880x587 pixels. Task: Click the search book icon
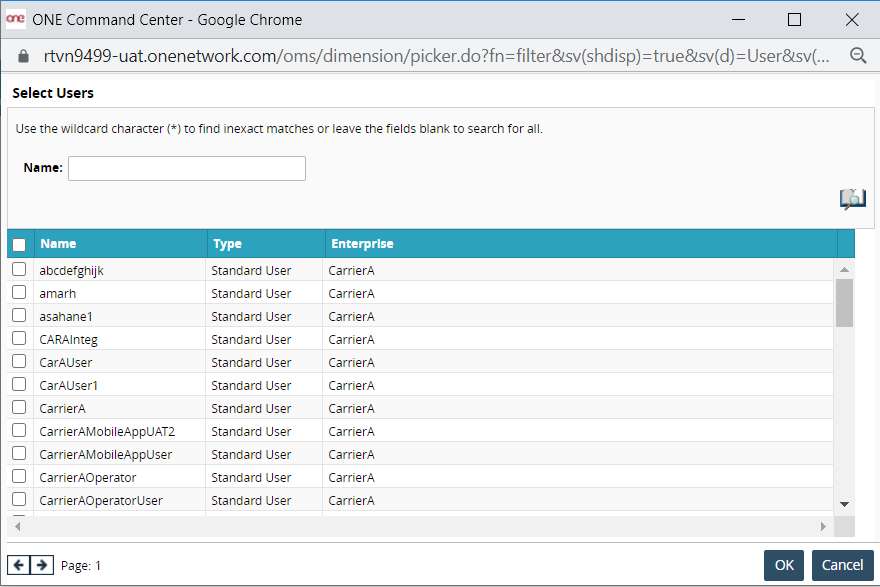tap(852, 199)
